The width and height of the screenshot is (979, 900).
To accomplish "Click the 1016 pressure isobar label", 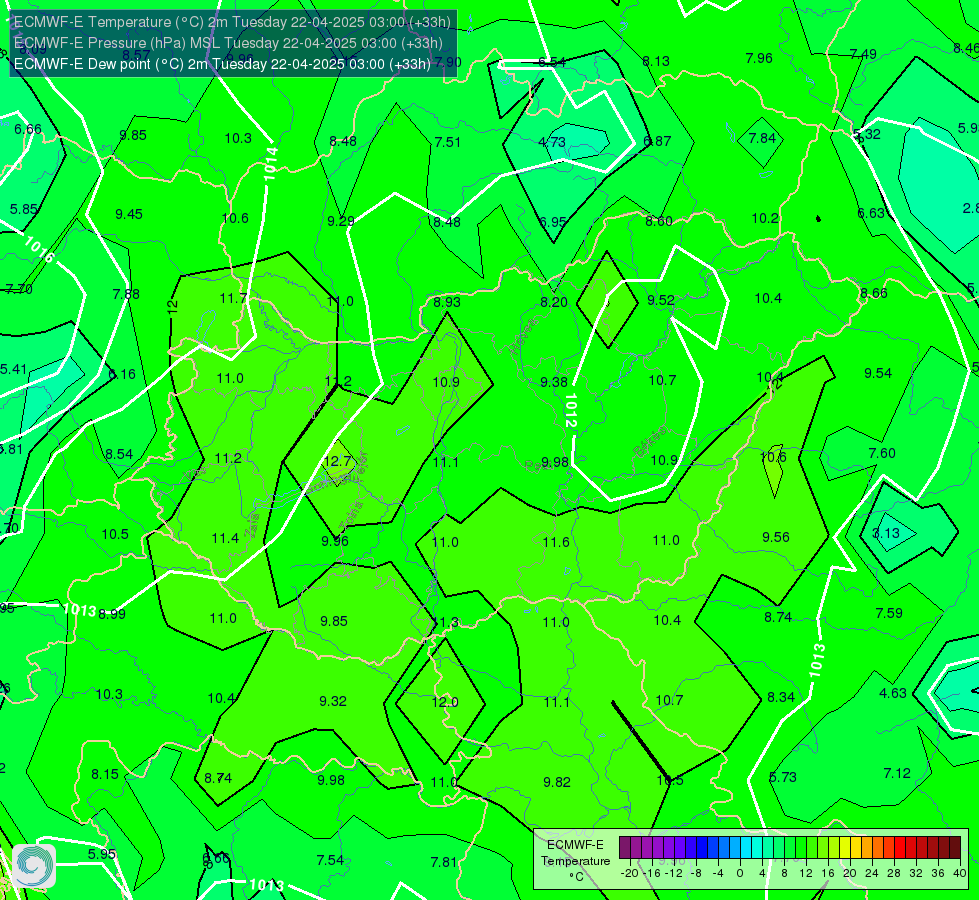I will point(40,249).
